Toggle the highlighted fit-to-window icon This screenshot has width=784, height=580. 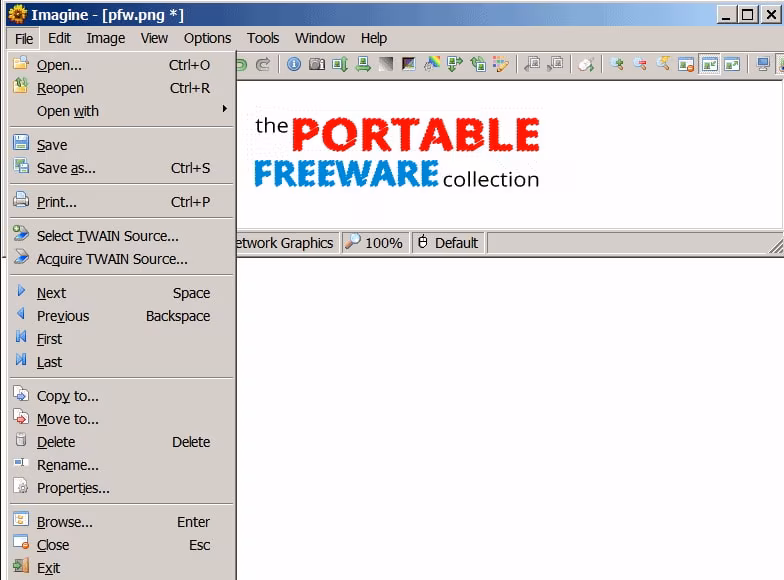pyautogui.click(x=709, y=64)
